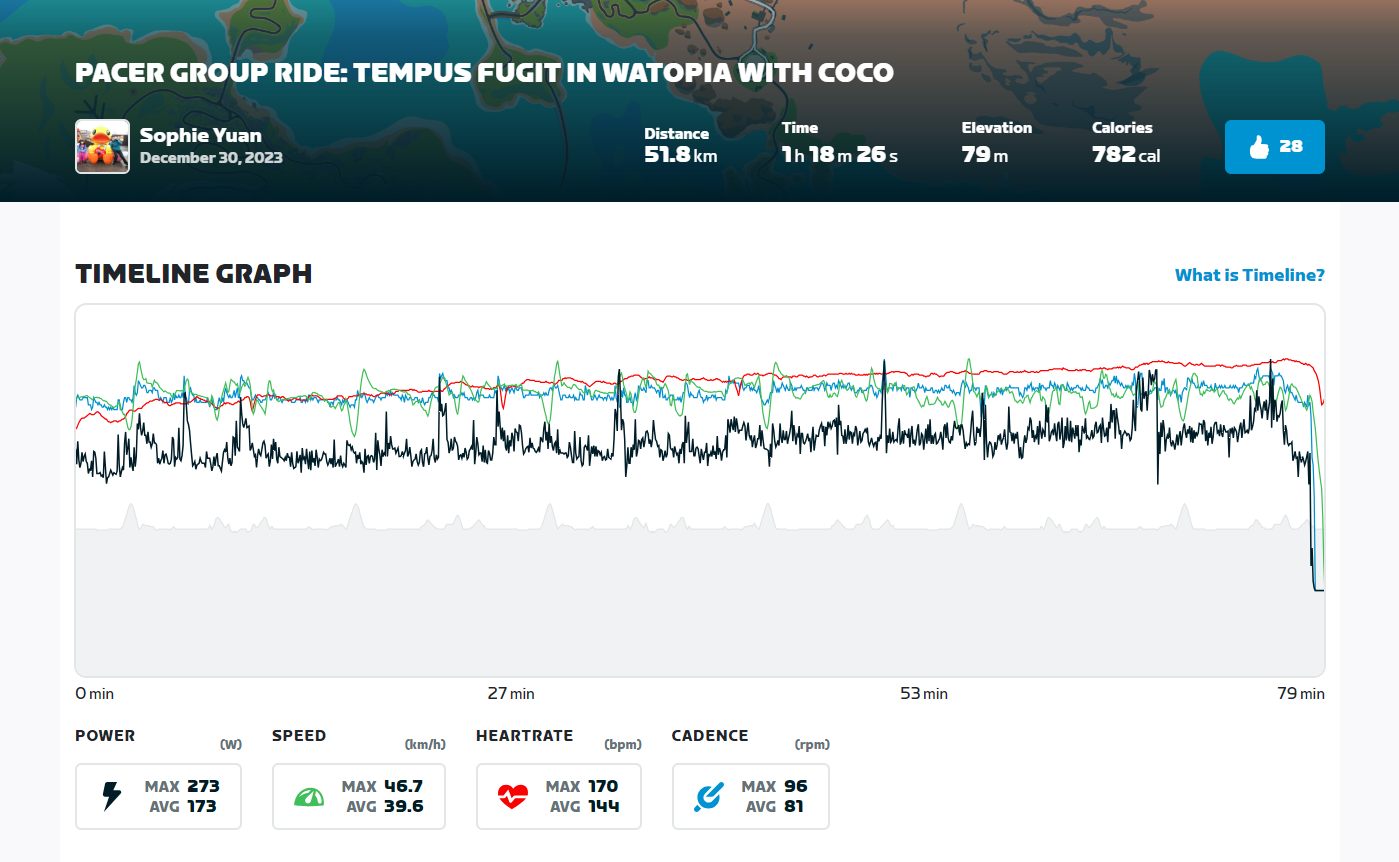
Task: Click the red heartrate heart icon
Action: (x=512, y=797)
